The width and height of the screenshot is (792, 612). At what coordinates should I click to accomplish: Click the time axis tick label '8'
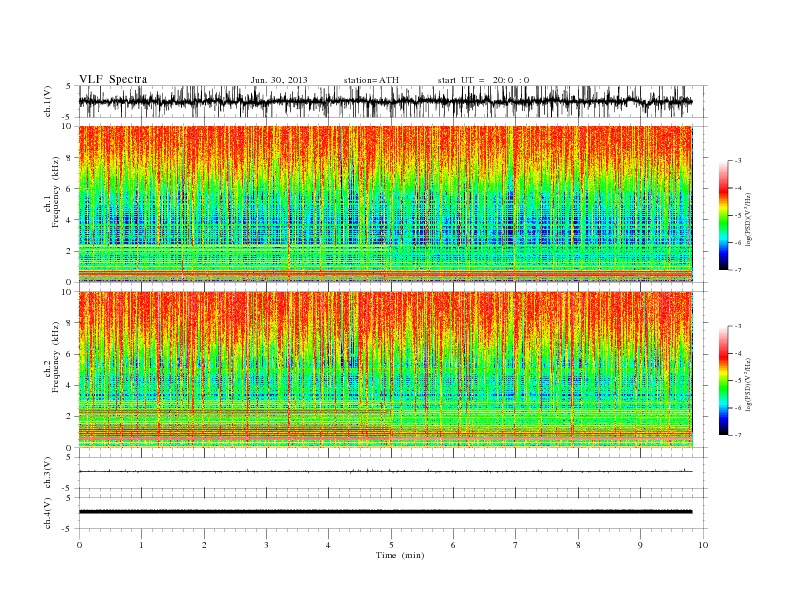[x=578, y=545]
